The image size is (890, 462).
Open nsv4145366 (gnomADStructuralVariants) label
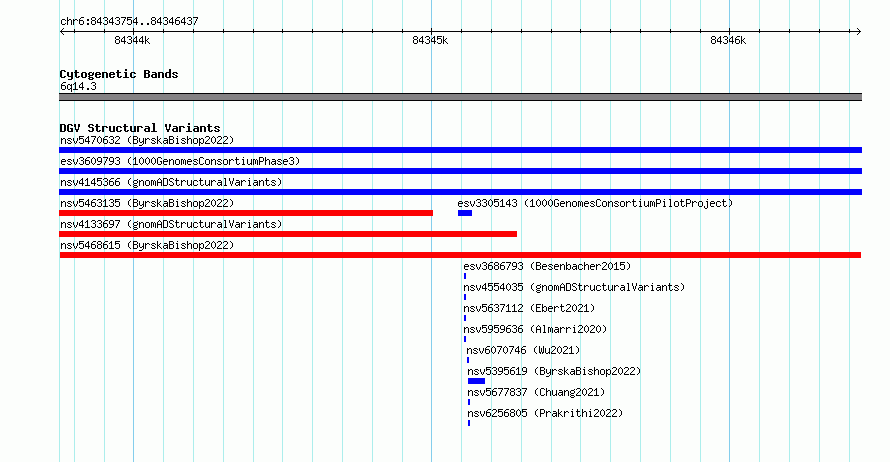171,182
